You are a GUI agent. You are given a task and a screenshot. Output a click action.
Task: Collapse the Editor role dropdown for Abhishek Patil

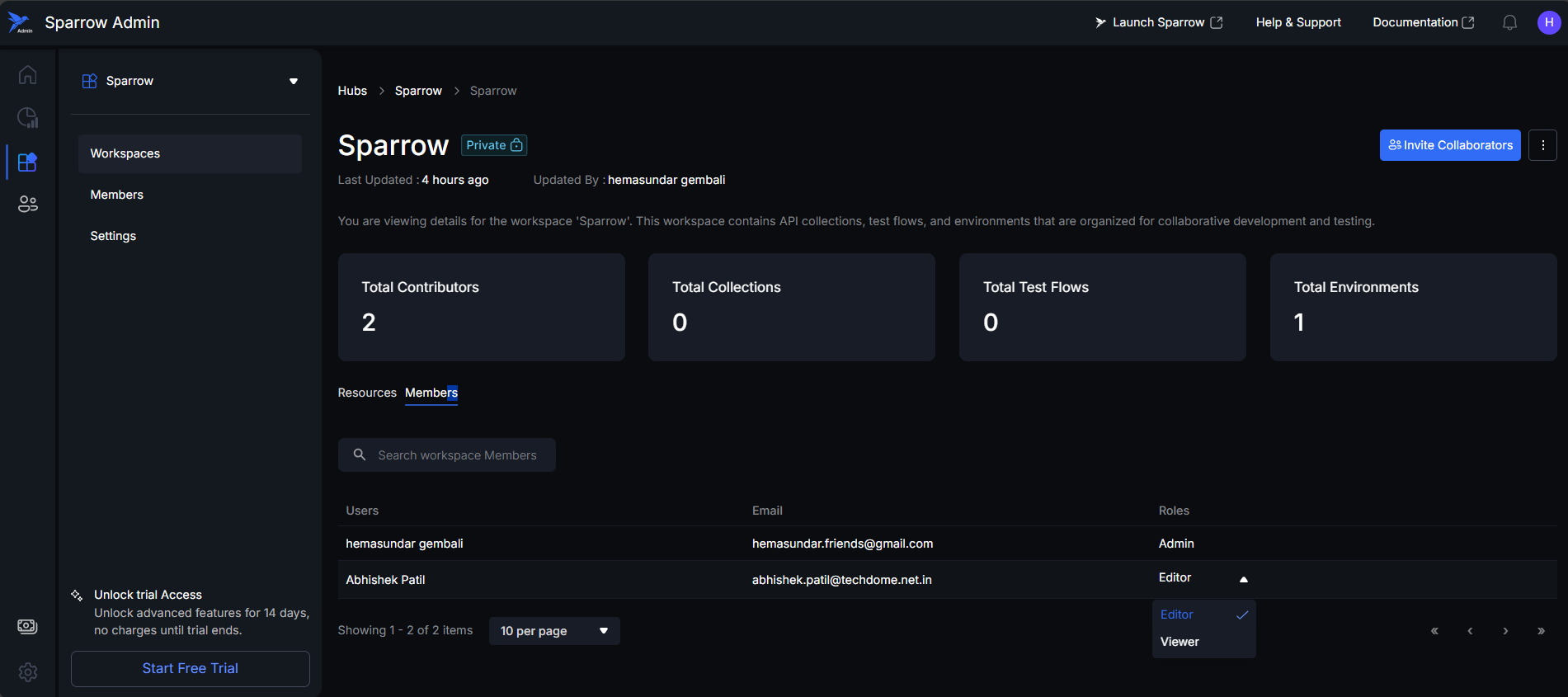click(1243, 579)
